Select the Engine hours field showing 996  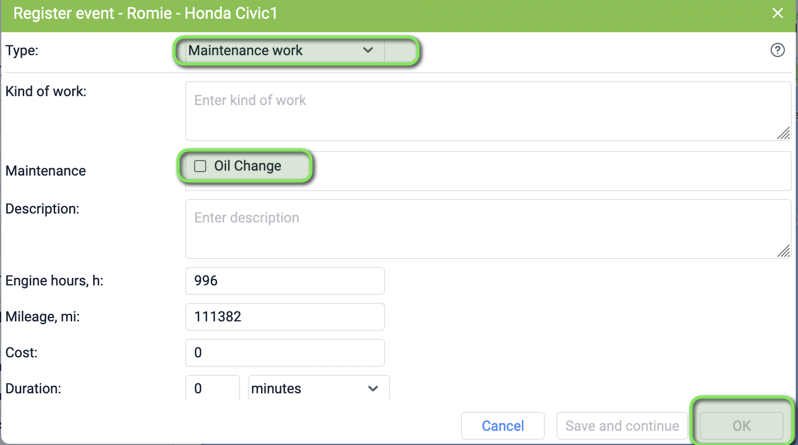point(285,281)
